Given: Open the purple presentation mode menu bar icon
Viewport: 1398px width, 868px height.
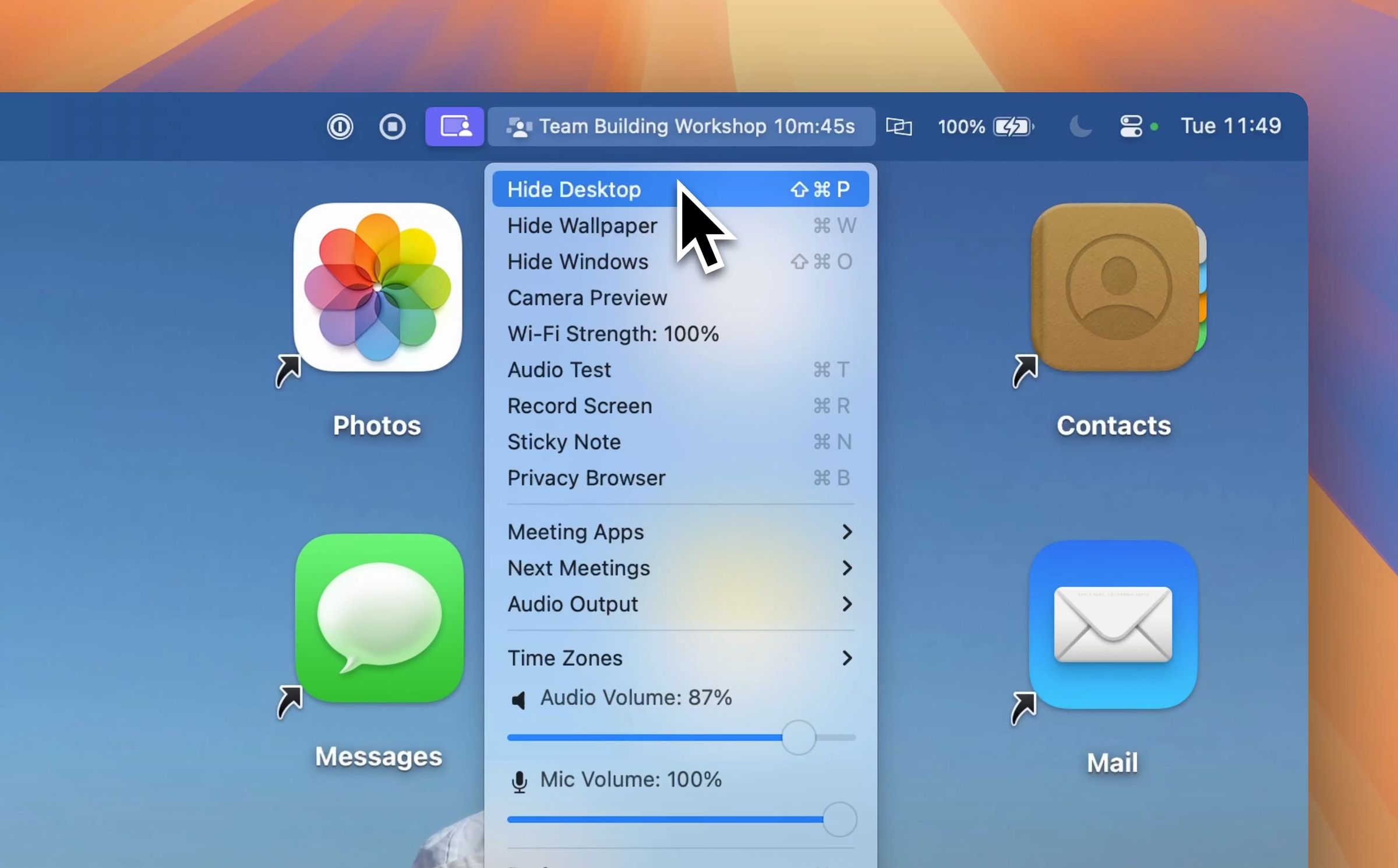Looking at the screenshot, I should [454, 126].
